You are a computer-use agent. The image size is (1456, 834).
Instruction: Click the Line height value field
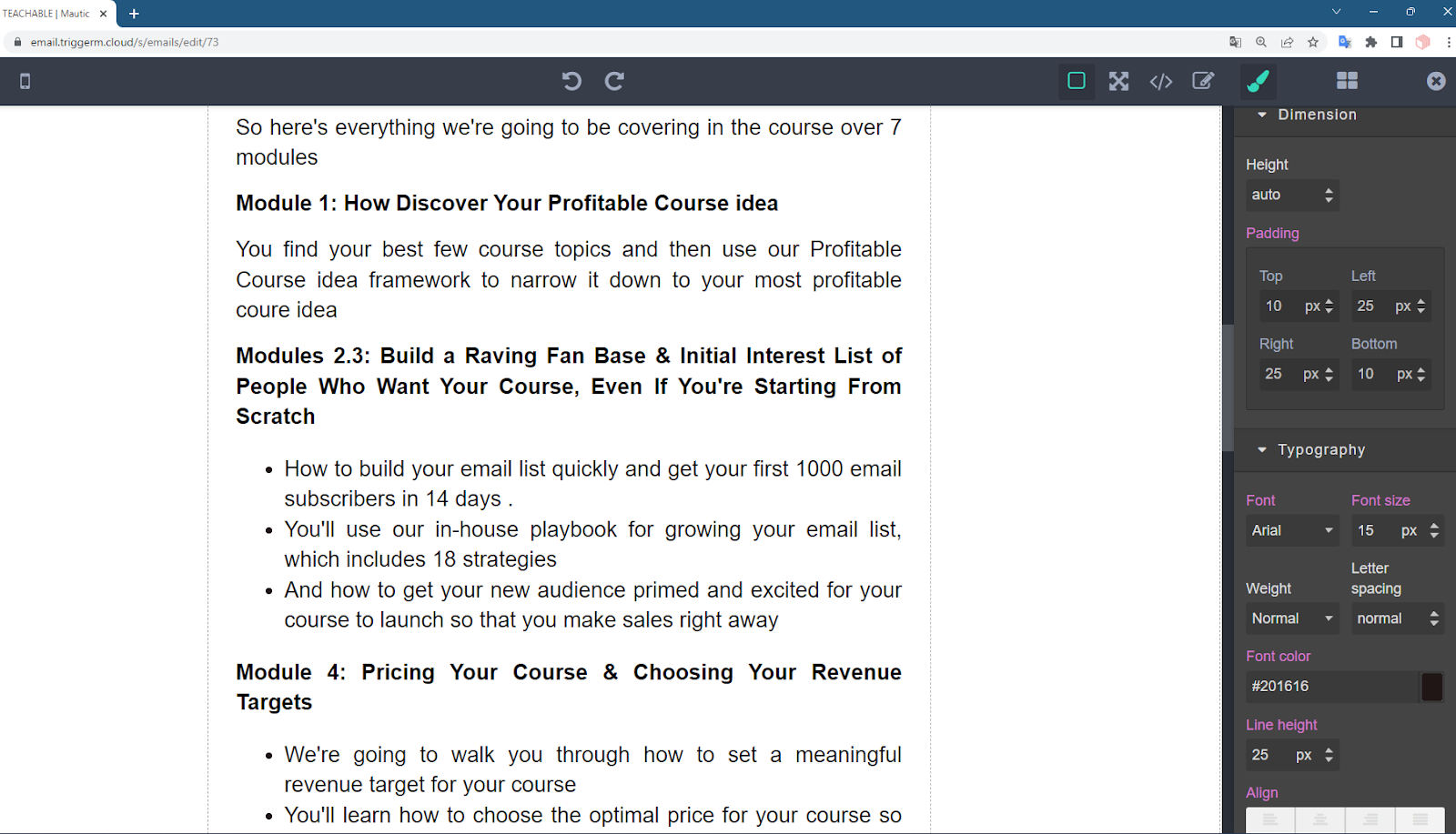coord(1268,755)
